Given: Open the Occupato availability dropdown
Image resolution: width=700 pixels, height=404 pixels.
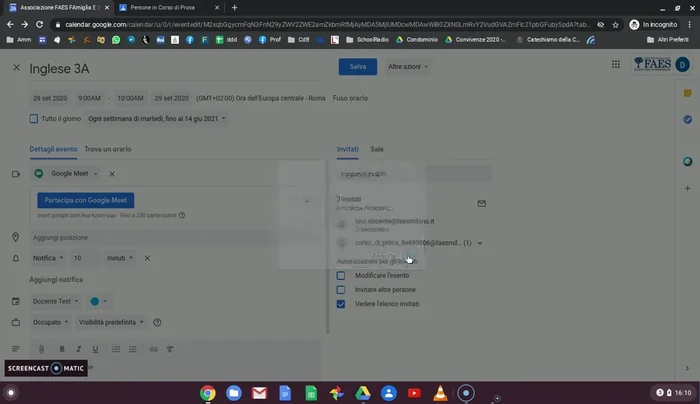Looking at the screenshot, I should pos(51,322).
